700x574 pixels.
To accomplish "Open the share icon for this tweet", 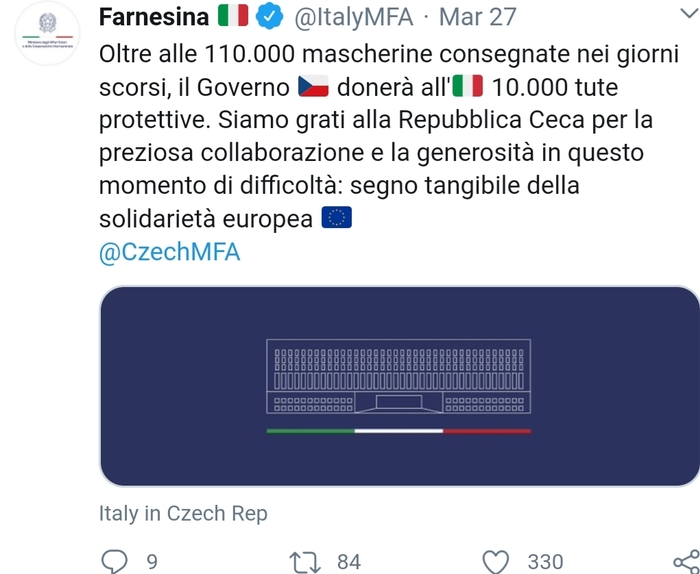I will (x=686, y=560).
